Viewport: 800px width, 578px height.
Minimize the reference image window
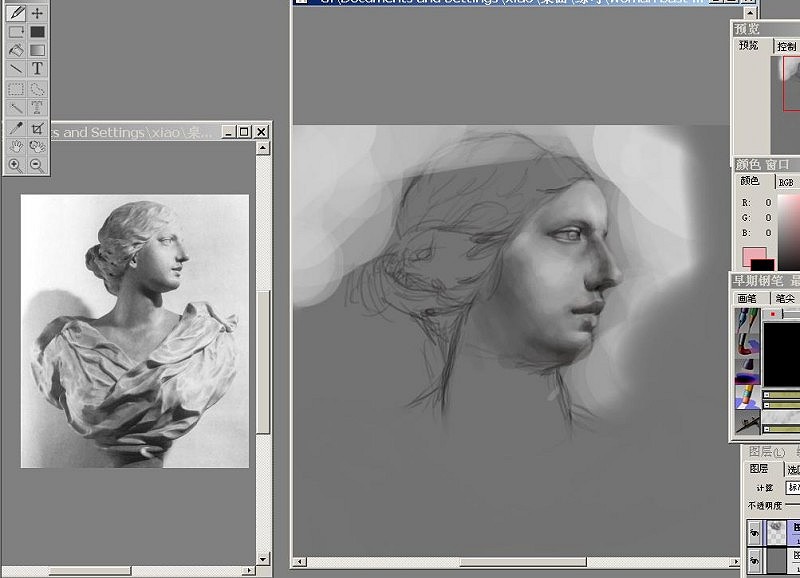point(229,132)
